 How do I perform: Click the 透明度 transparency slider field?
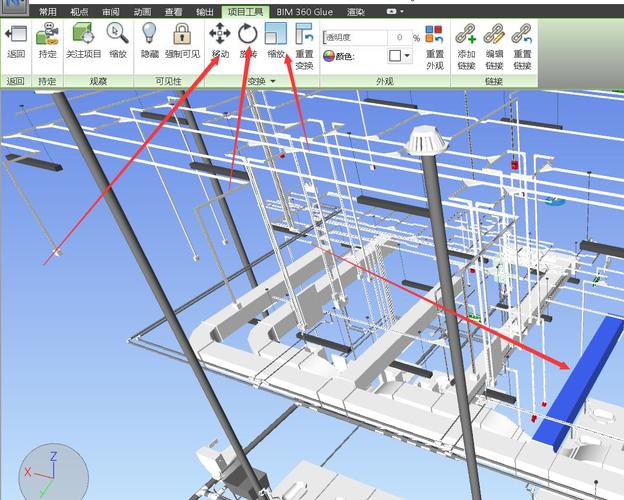click(x=355, y=38)
